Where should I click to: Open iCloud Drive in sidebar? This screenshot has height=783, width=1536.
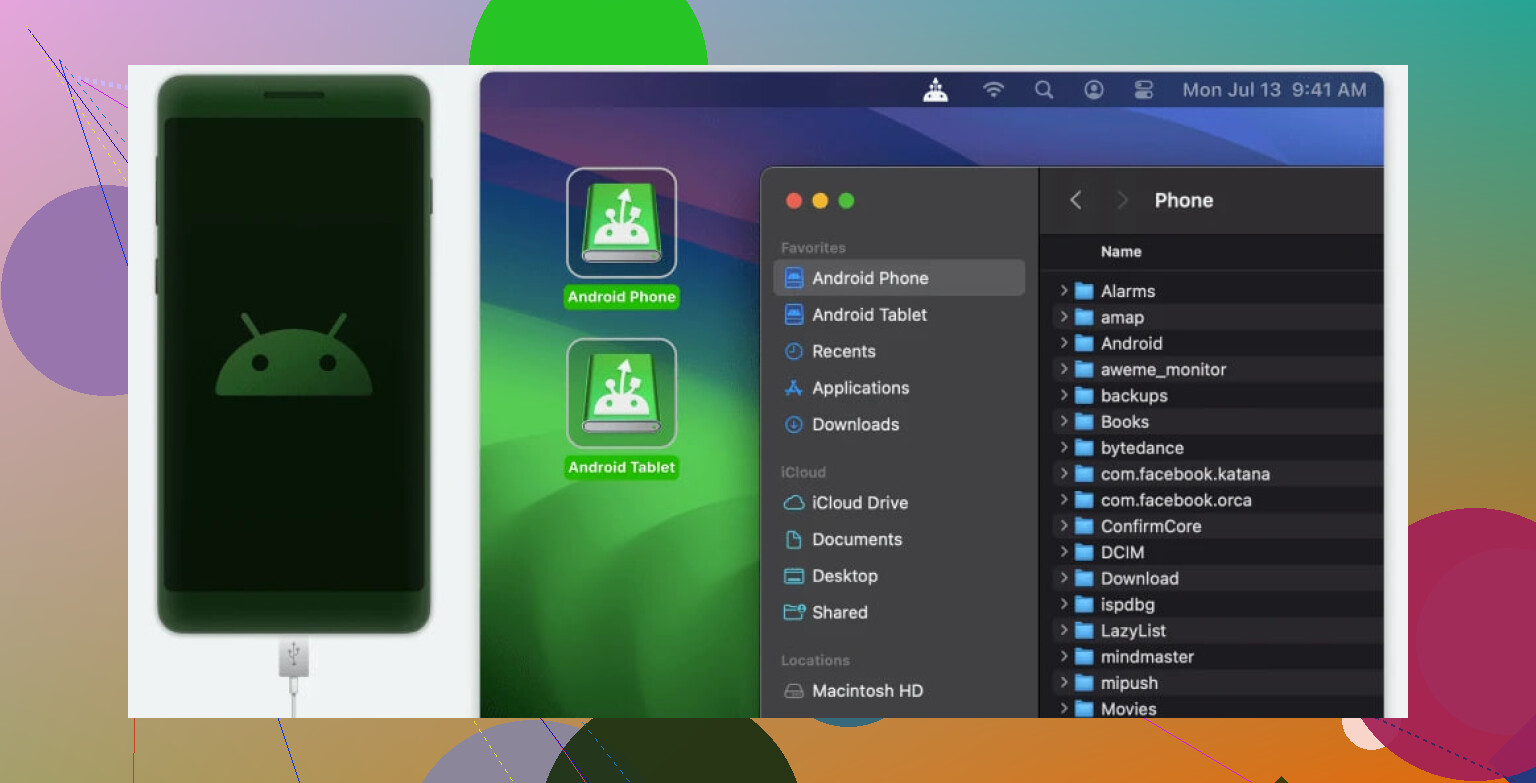(899, 503)
